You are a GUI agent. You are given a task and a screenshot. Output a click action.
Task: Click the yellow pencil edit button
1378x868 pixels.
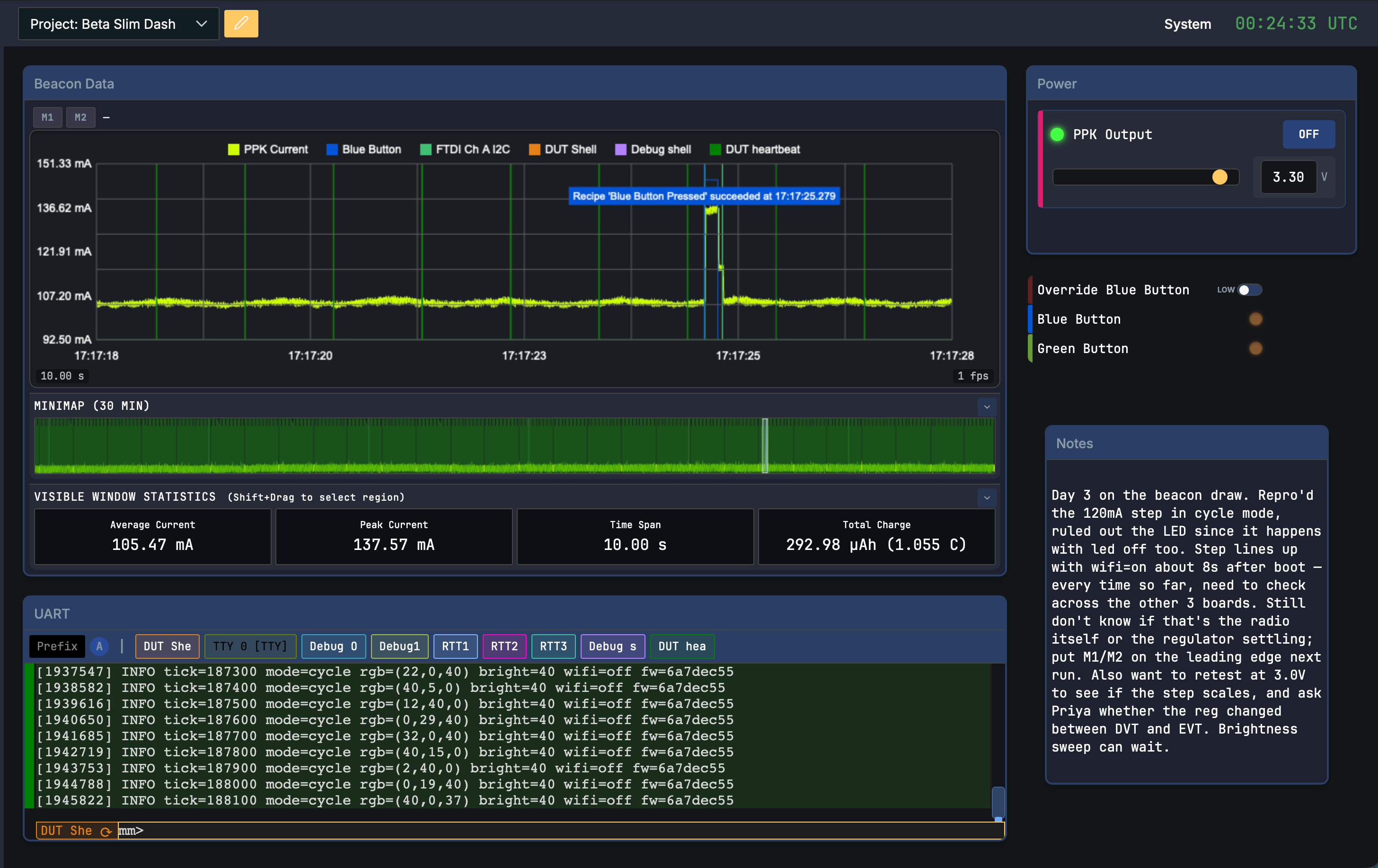click(x=241, y=24)
